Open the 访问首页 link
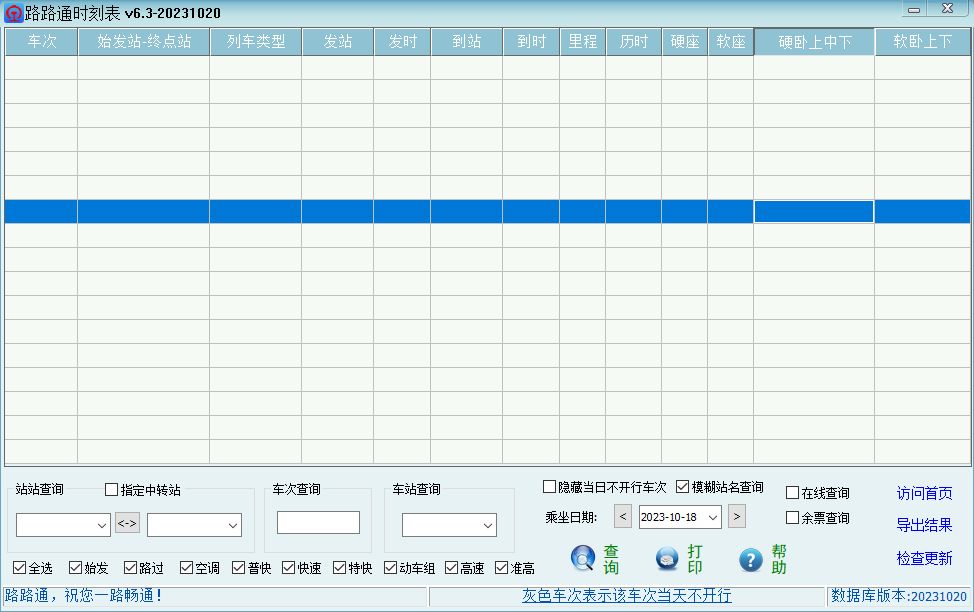The image size is (974, 612). [x=924, y=493]
